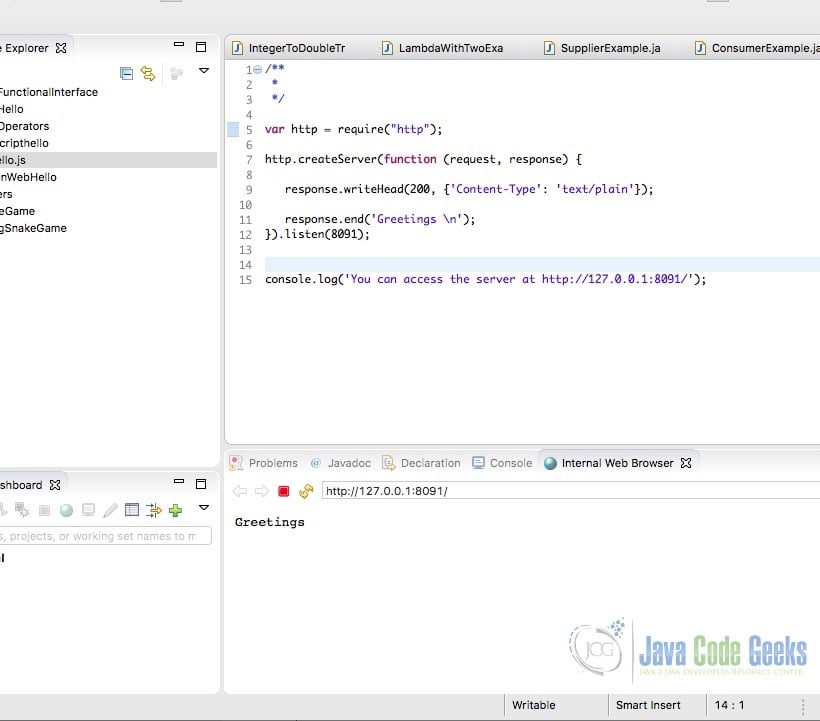The height and width of the screenshot is (721, 820).
Task: Open the Explorer view menu dropdown
Action: (x=204, y=72)
